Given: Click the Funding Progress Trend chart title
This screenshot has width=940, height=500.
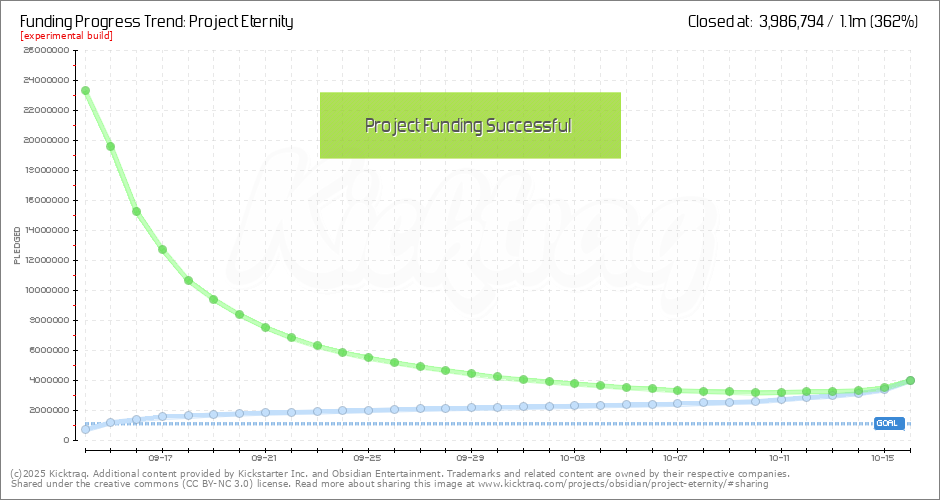Looking at the screenshot, I should pyautogui.click(x=156, y=21).
